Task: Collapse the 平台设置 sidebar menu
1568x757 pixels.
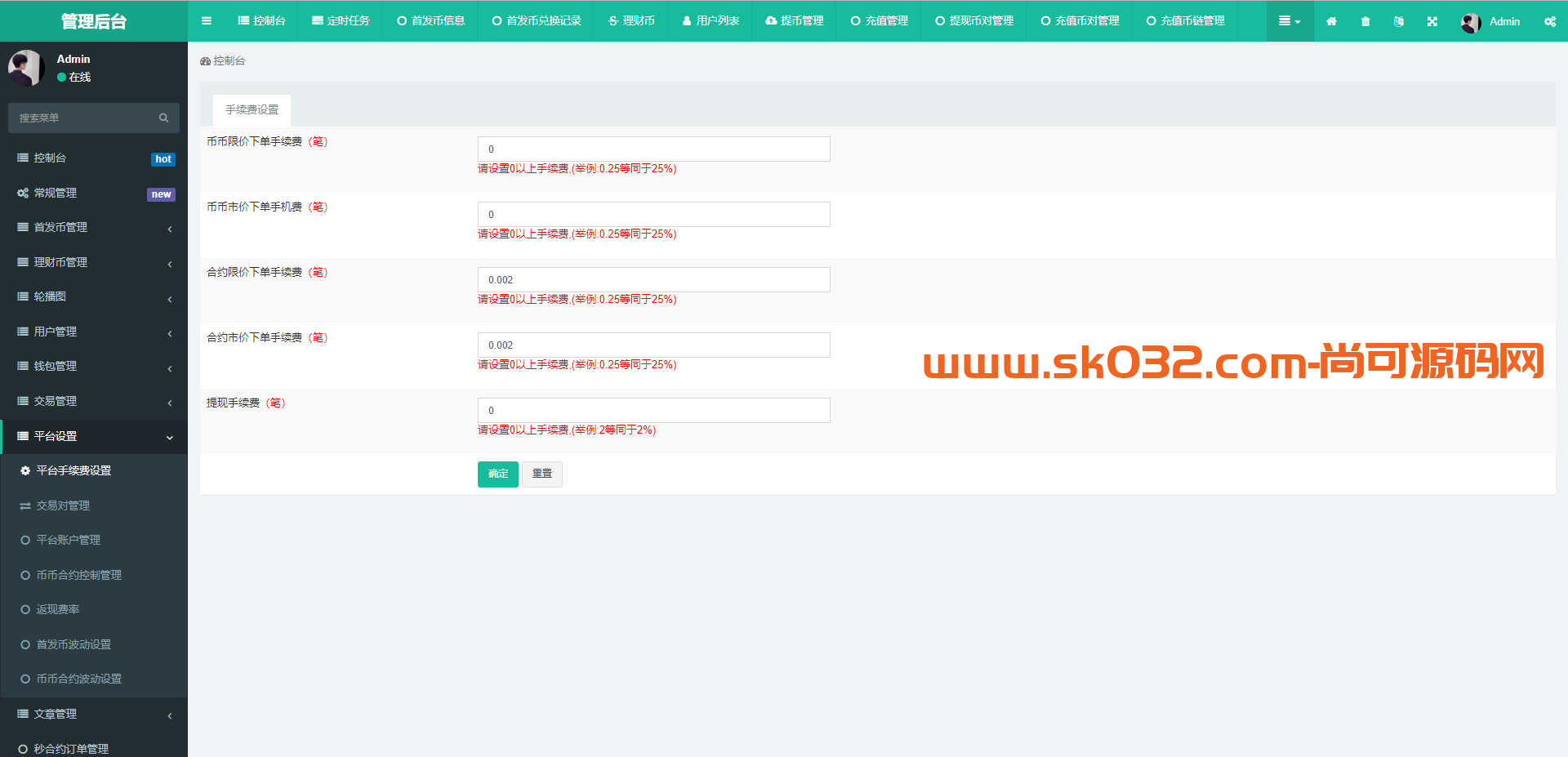Action: [x=94, y=436]
